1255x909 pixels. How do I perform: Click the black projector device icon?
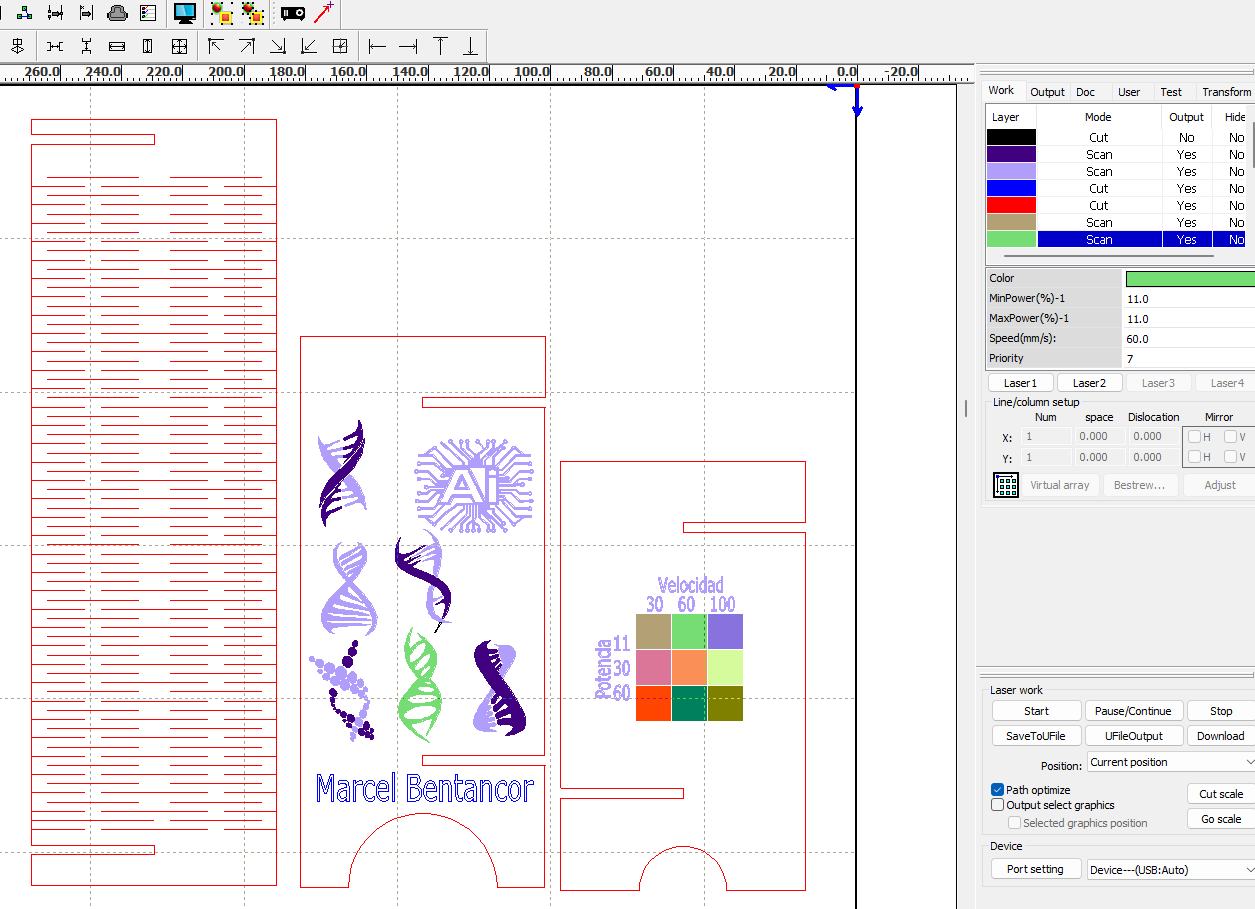click(x=292, y=13)
